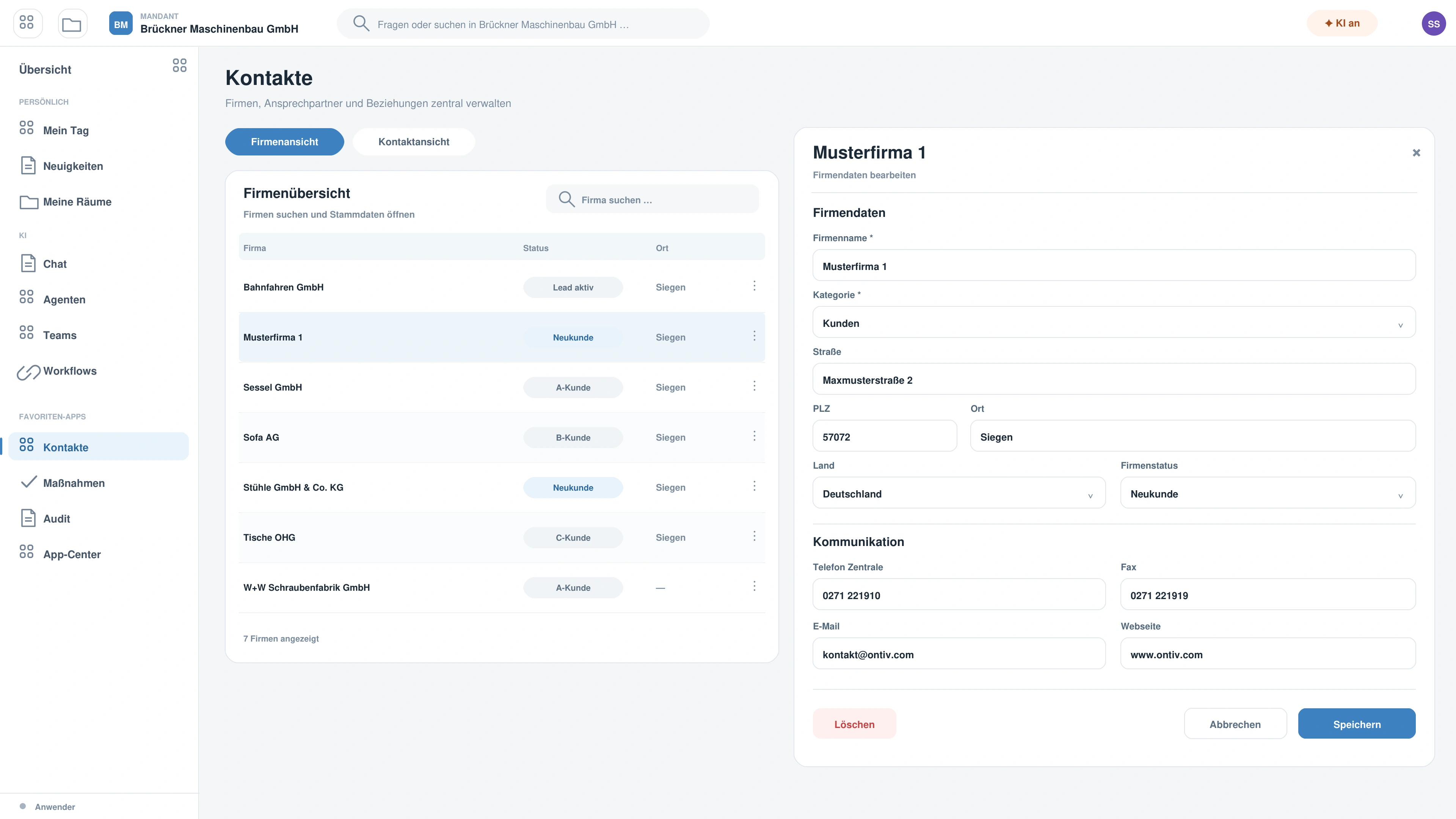
Task: Select the Stühle GmbH & Co. KG row
Action: tap(501, 488)
